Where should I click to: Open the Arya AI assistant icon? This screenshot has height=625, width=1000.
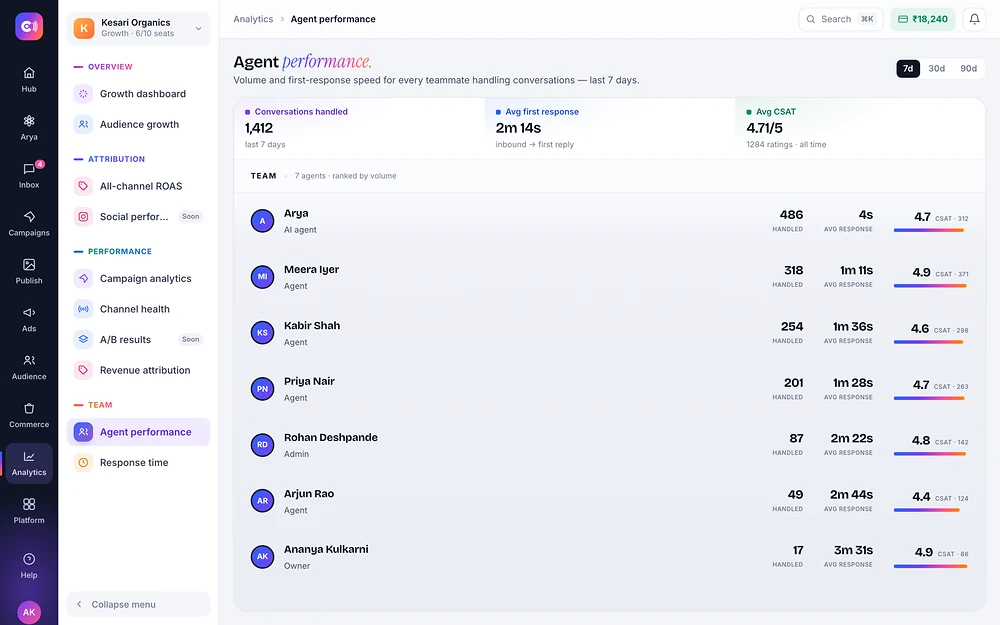point(29,128)
